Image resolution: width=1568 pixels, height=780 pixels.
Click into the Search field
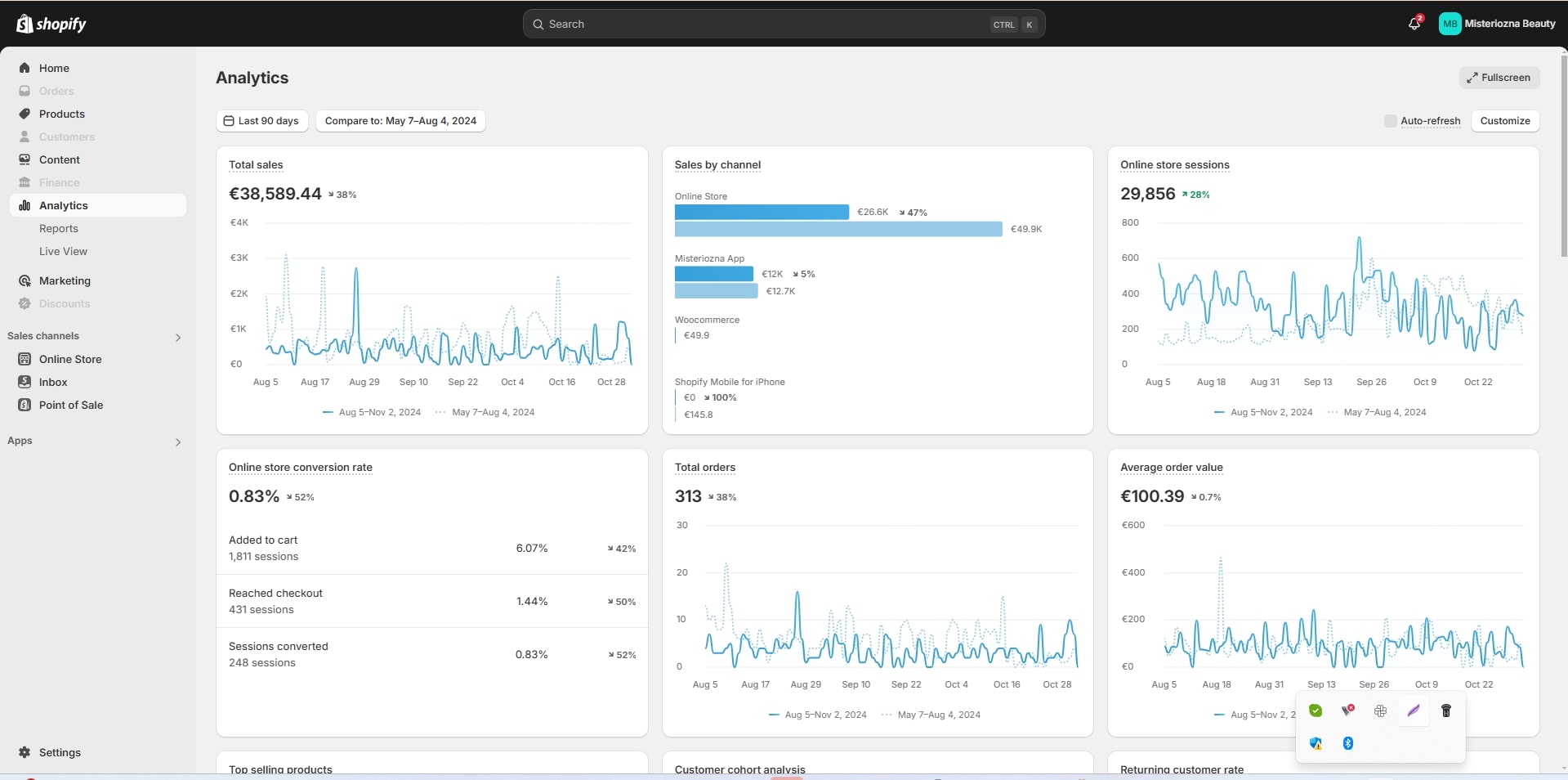click(x=760, y=25)
